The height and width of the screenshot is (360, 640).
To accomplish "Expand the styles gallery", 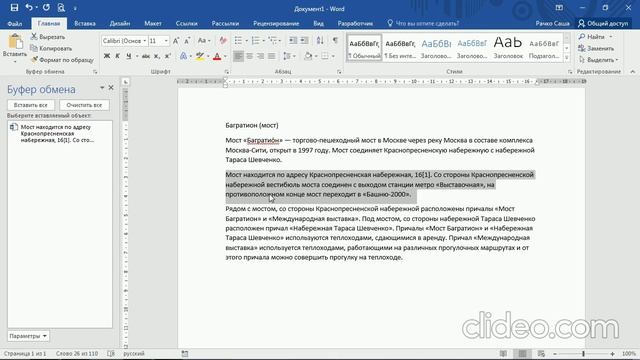I will click(567, 58).
